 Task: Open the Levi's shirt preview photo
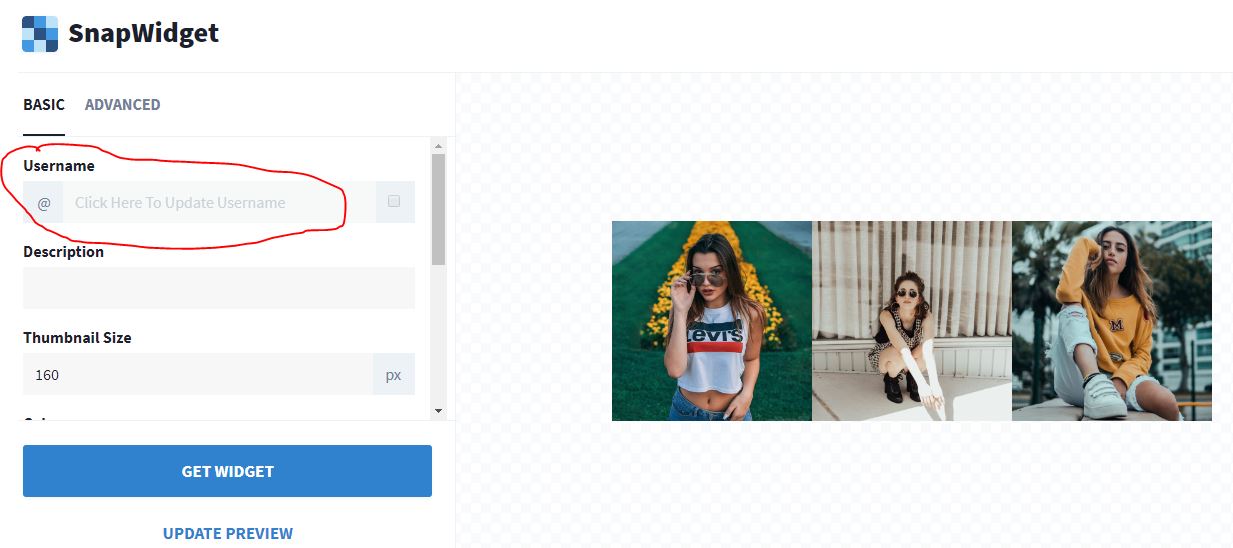(x=712, y=321)
